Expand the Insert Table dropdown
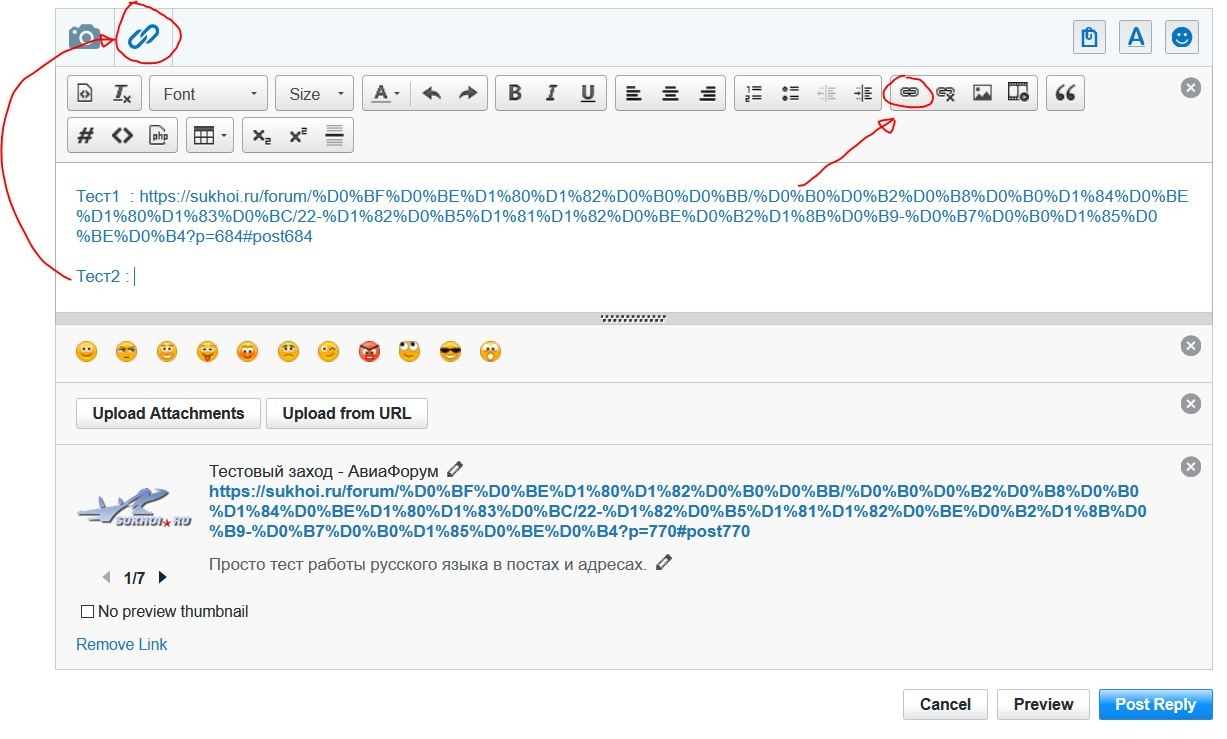The image size is (1227, 739). point(210,136)
